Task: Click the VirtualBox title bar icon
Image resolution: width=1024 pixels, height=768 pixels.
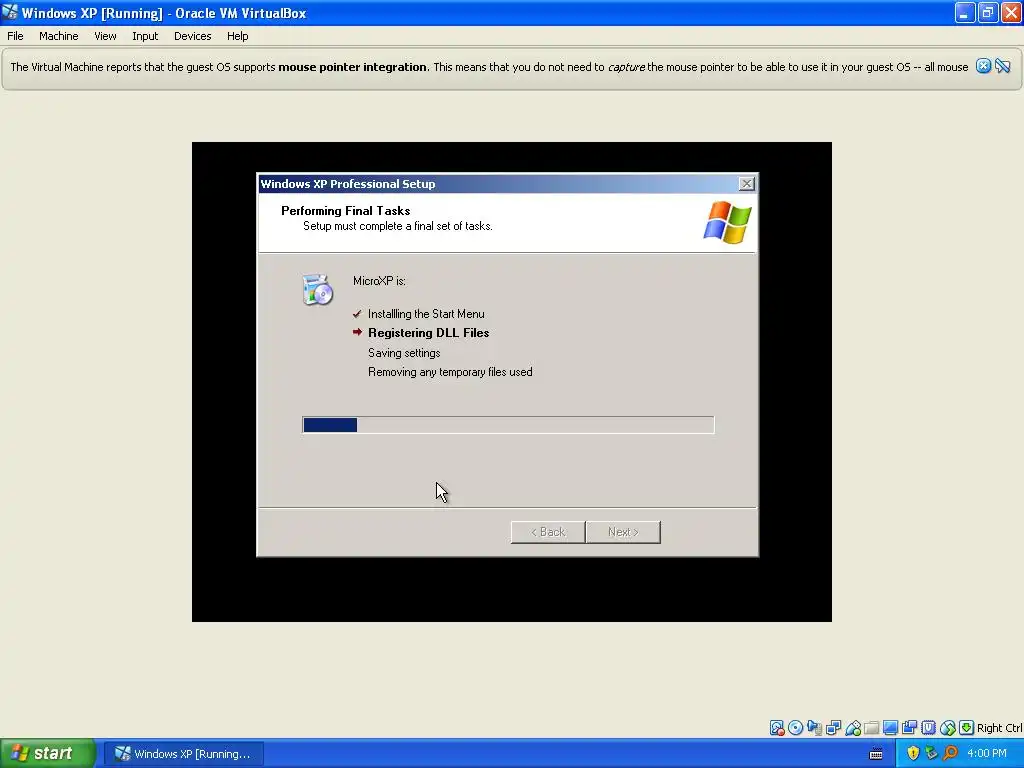Action: point(10,12)
